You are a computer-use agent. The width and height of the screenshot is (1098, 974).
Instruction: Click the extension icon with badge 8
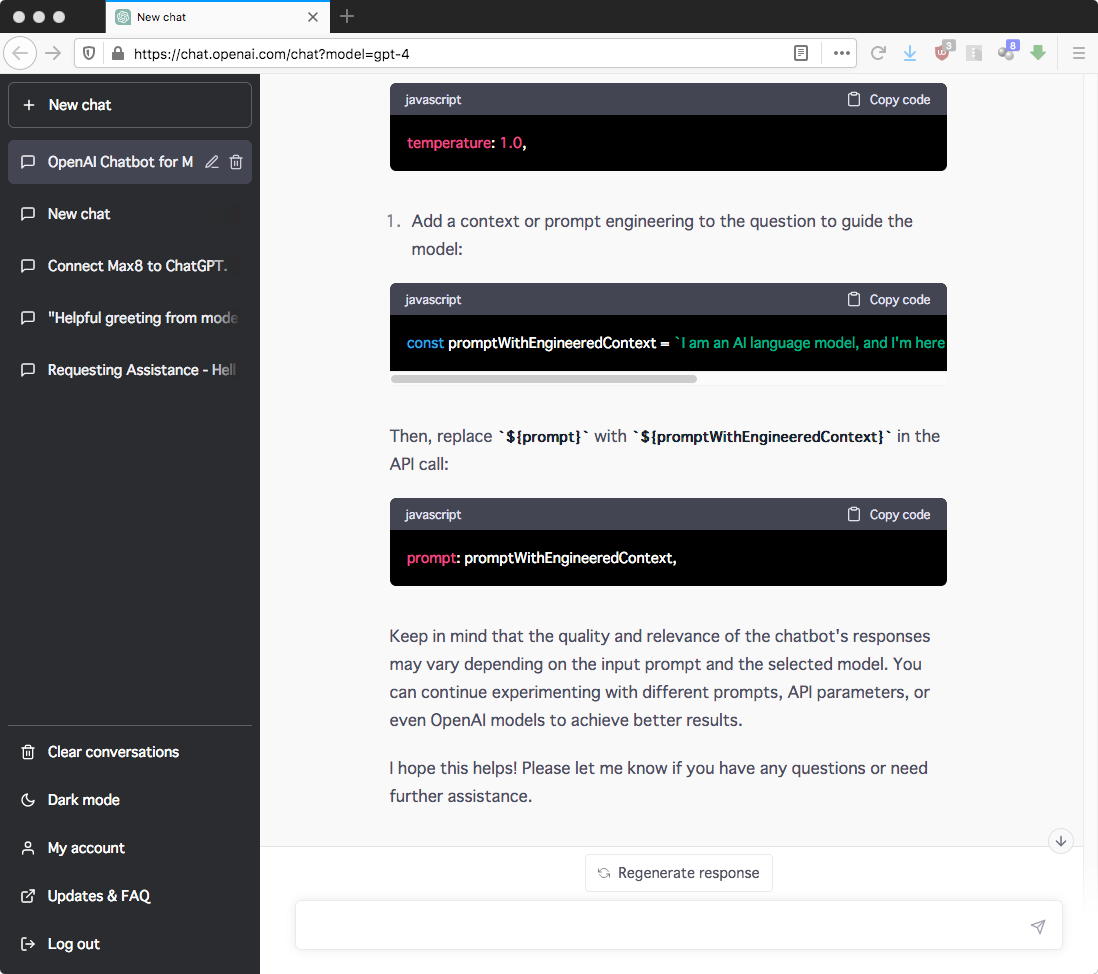(x=1008, y=51)
